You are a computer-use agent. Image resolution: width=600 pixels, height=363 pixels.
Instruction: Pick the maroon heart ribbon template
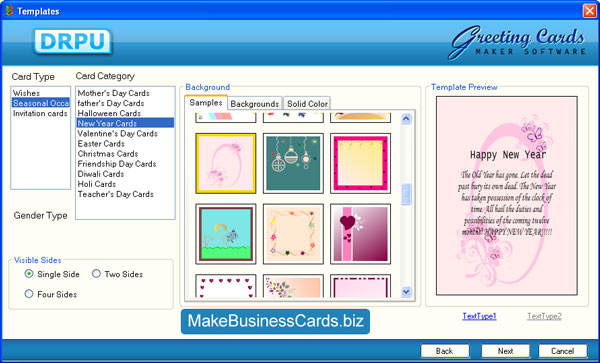[360, 234]
